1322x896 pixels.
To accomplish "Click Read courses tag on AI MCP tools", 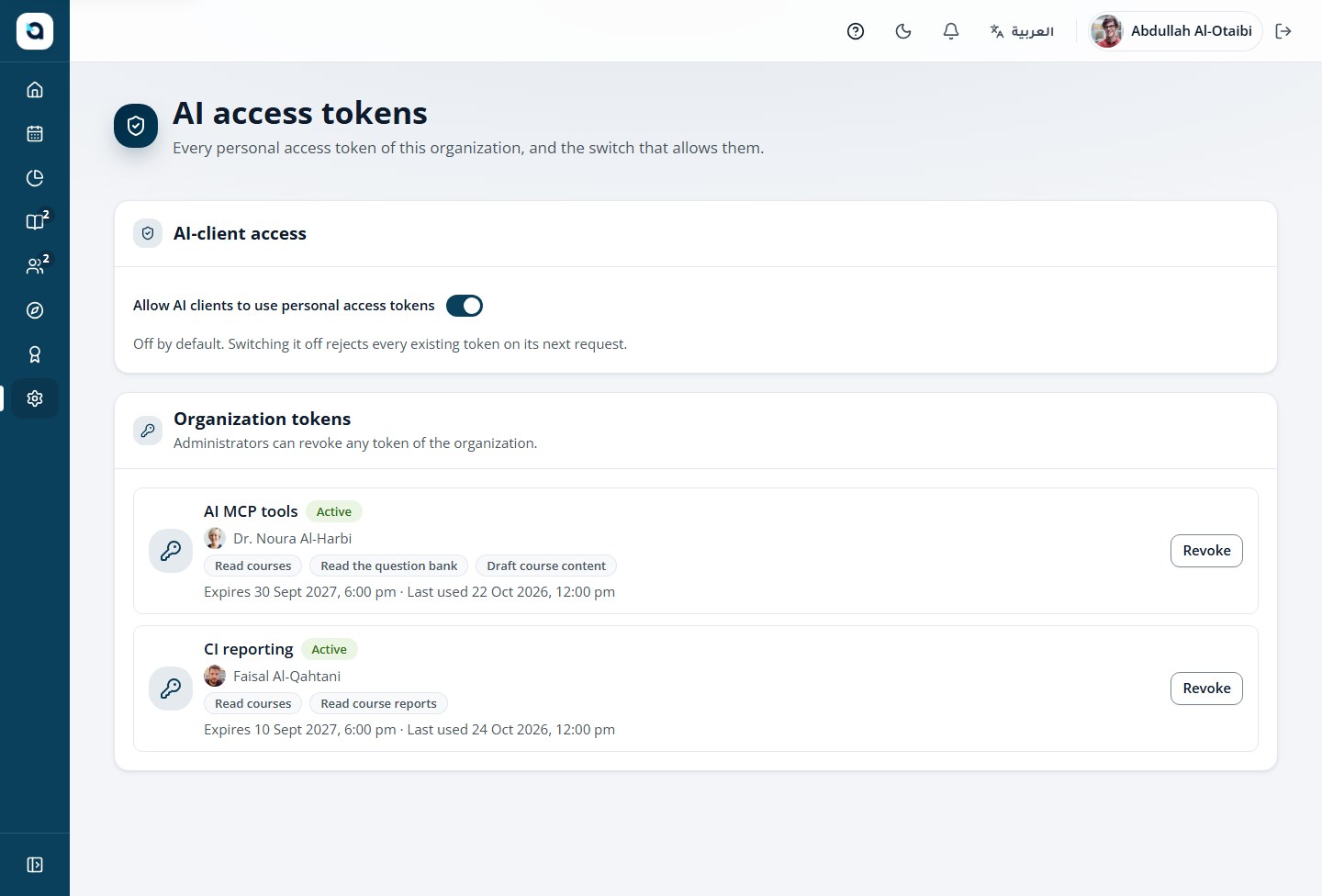I will tap(253, 566).
